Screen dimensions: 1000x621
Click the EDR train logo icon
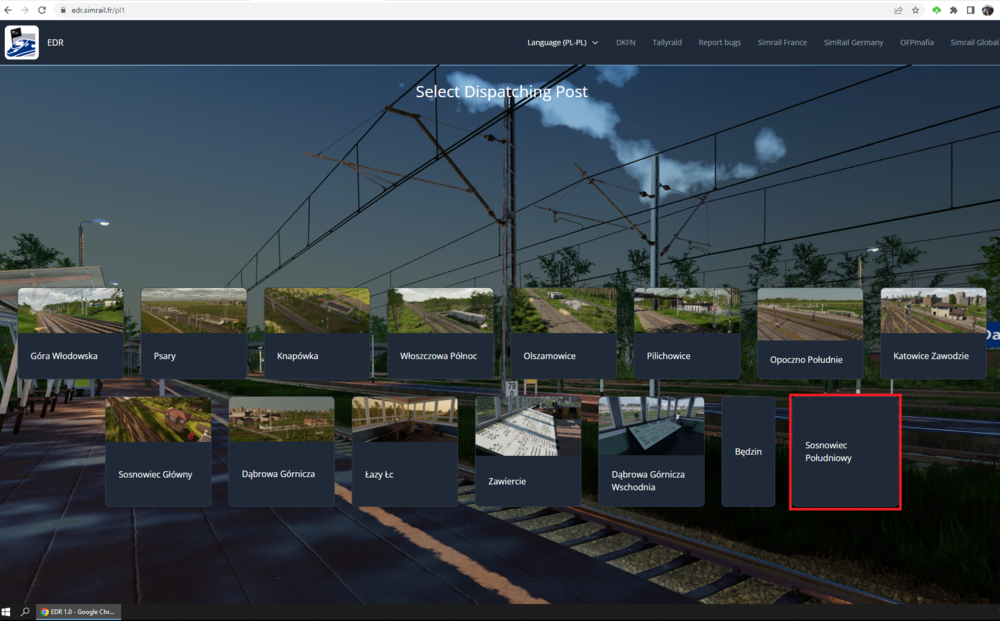coord(21,43)
